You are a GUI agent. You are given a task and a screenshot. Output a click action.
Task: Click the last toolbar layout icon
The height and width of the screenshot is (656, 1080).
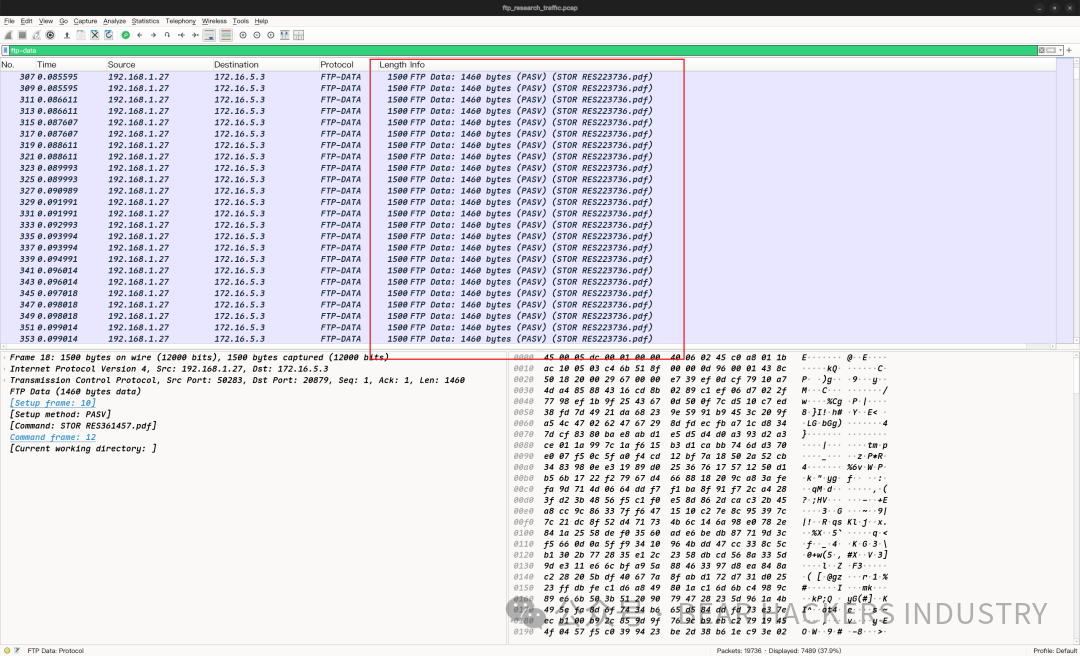(298, 35)
